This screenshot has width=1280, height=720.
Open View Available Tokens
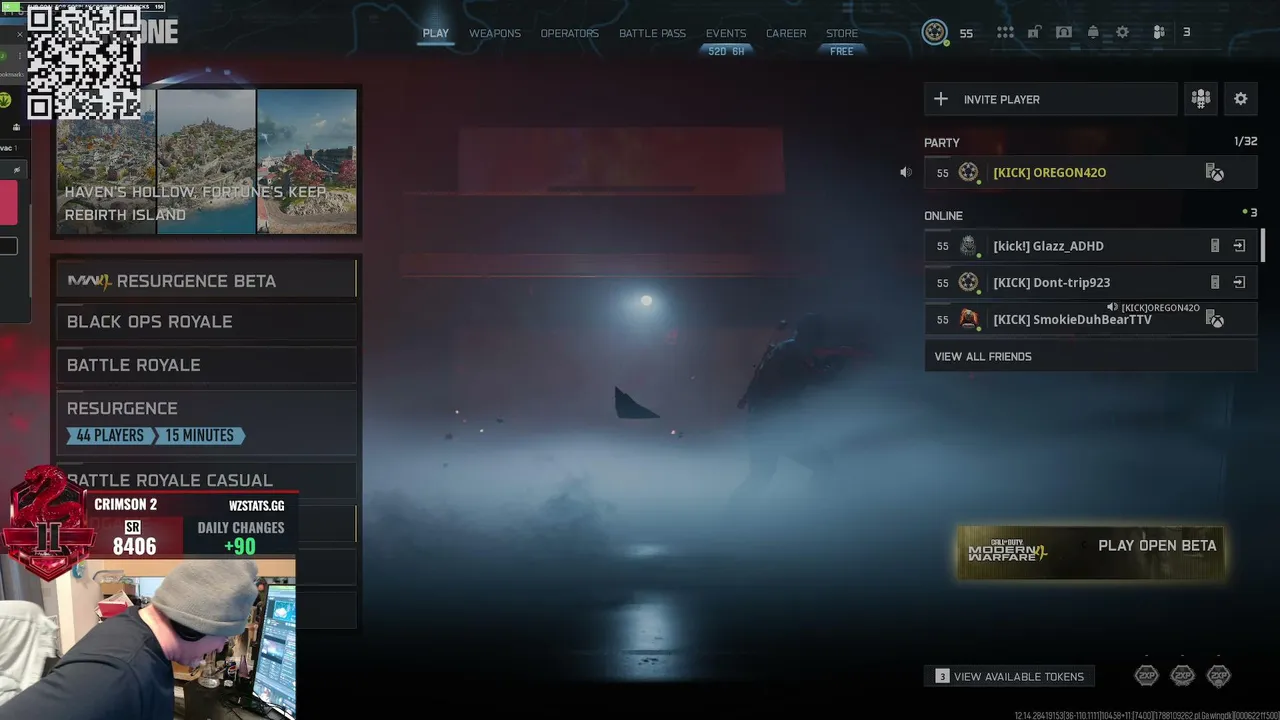1009,676
